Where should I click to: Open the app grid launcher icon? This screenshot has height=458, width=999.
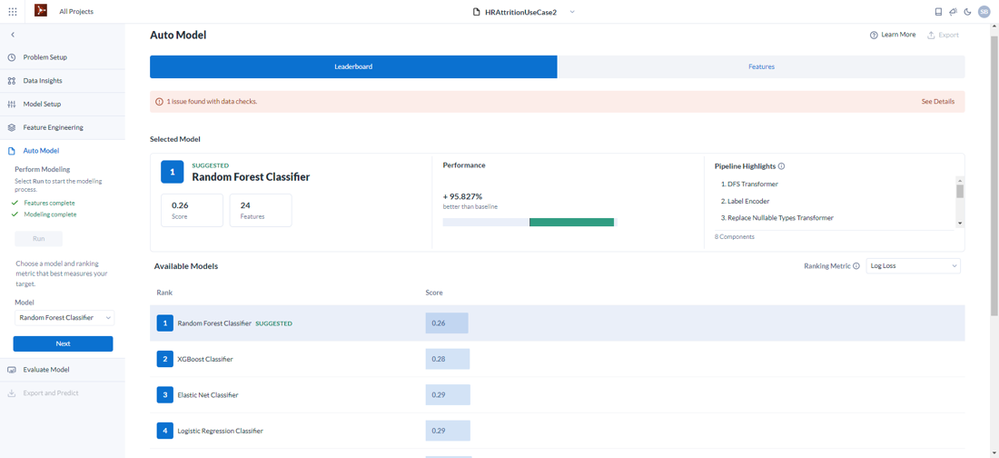(13, 11)
